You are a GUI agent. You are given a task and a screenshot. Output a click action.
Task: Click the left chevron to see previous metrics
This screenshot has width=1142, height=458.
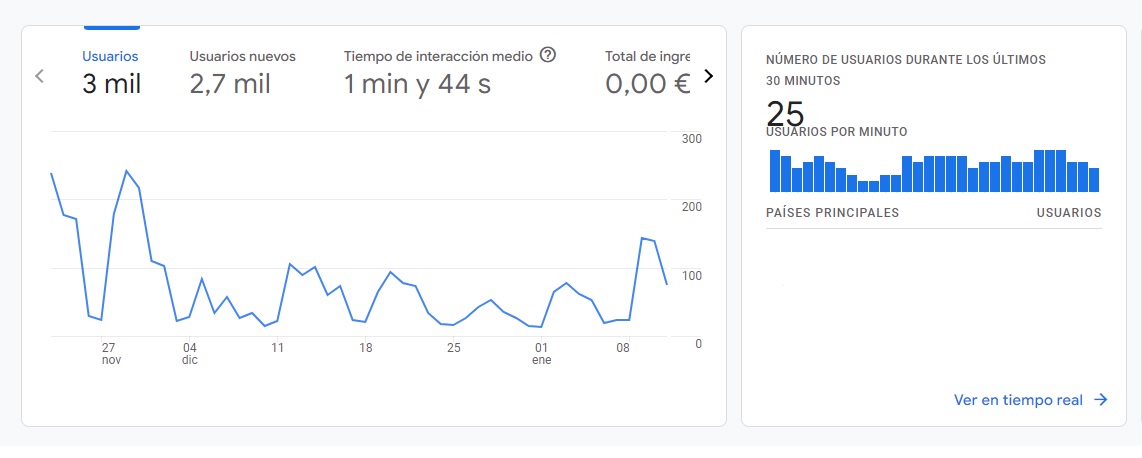[x=39, y=76]
